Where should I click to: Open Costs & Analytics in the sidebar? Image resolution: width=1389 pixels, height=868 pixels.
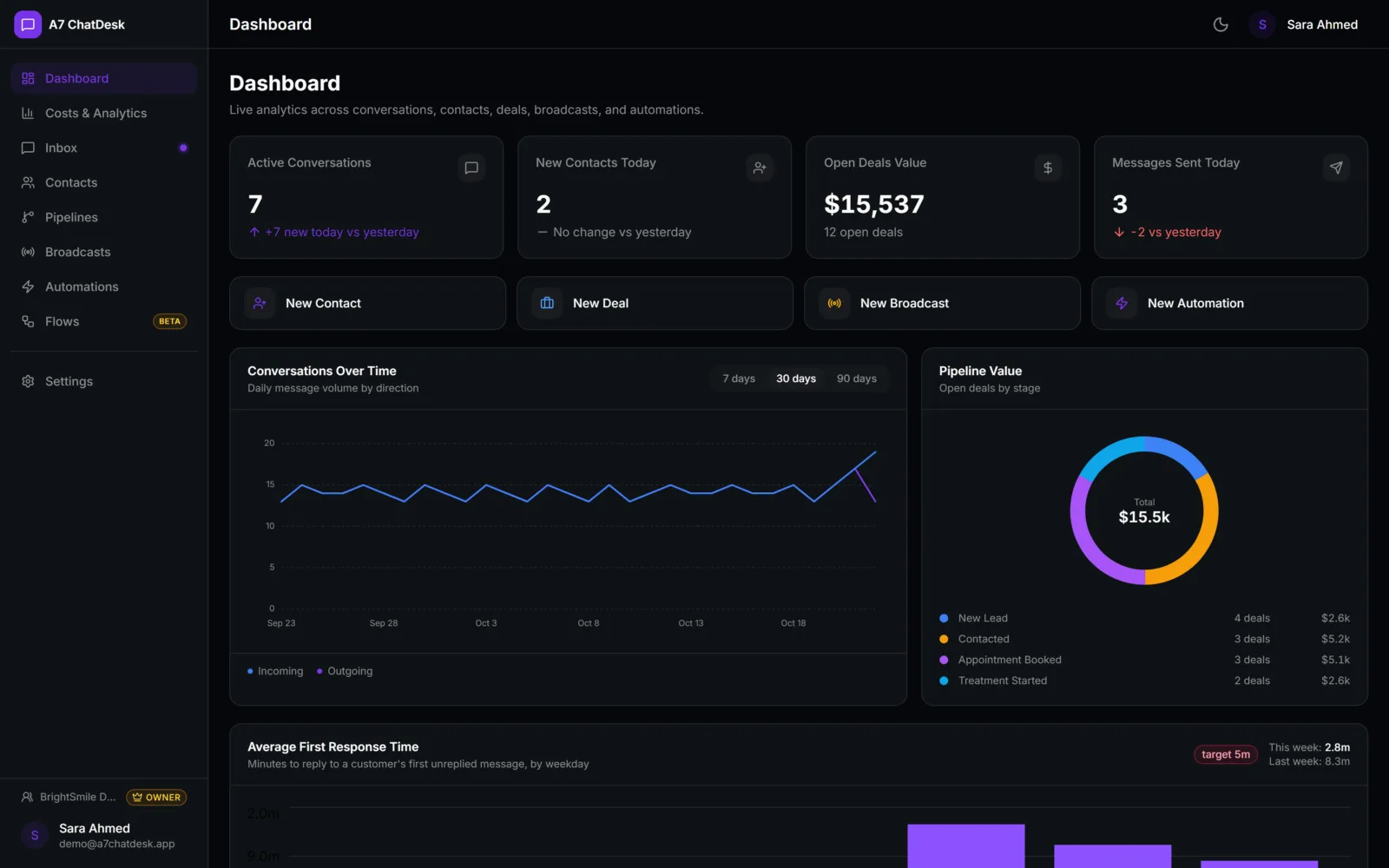104,113
